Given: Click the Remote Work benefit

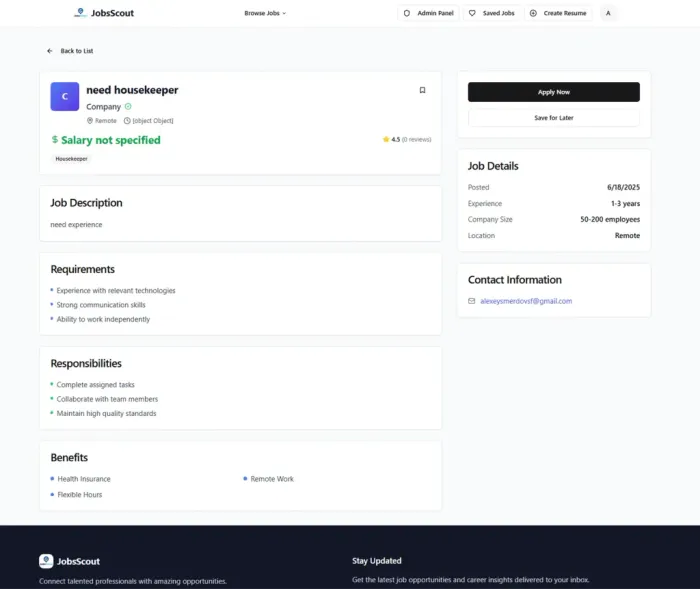Looking at the screenshot, I should [x=272, y=479].
